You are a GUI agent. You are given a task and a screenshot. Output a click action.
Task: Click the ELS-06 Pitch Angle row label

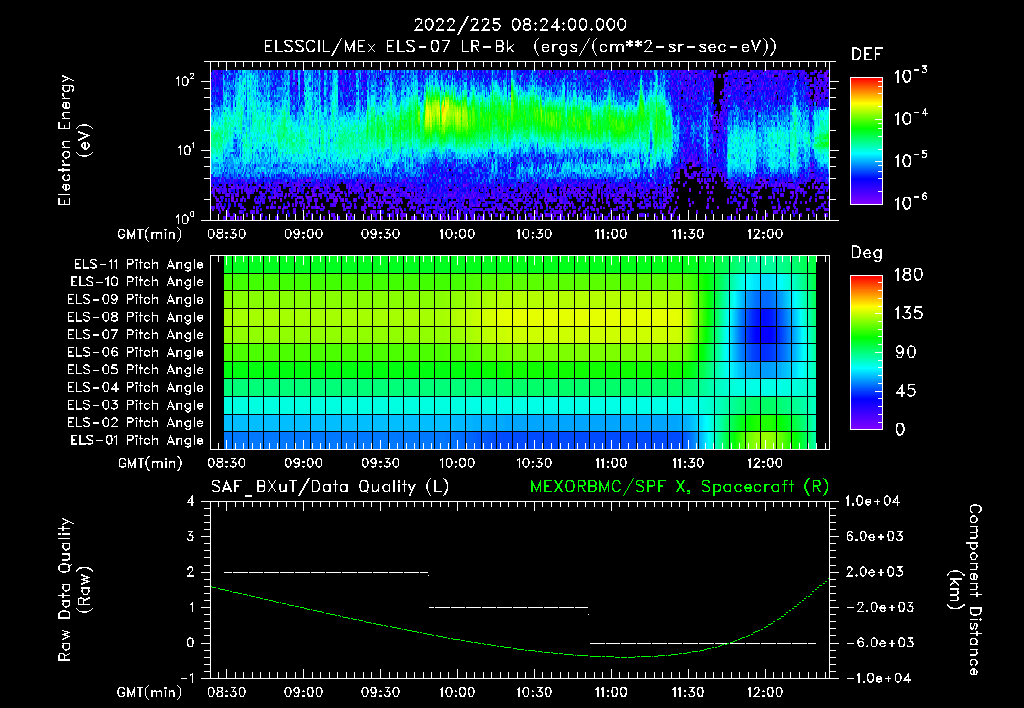(136, 353)
